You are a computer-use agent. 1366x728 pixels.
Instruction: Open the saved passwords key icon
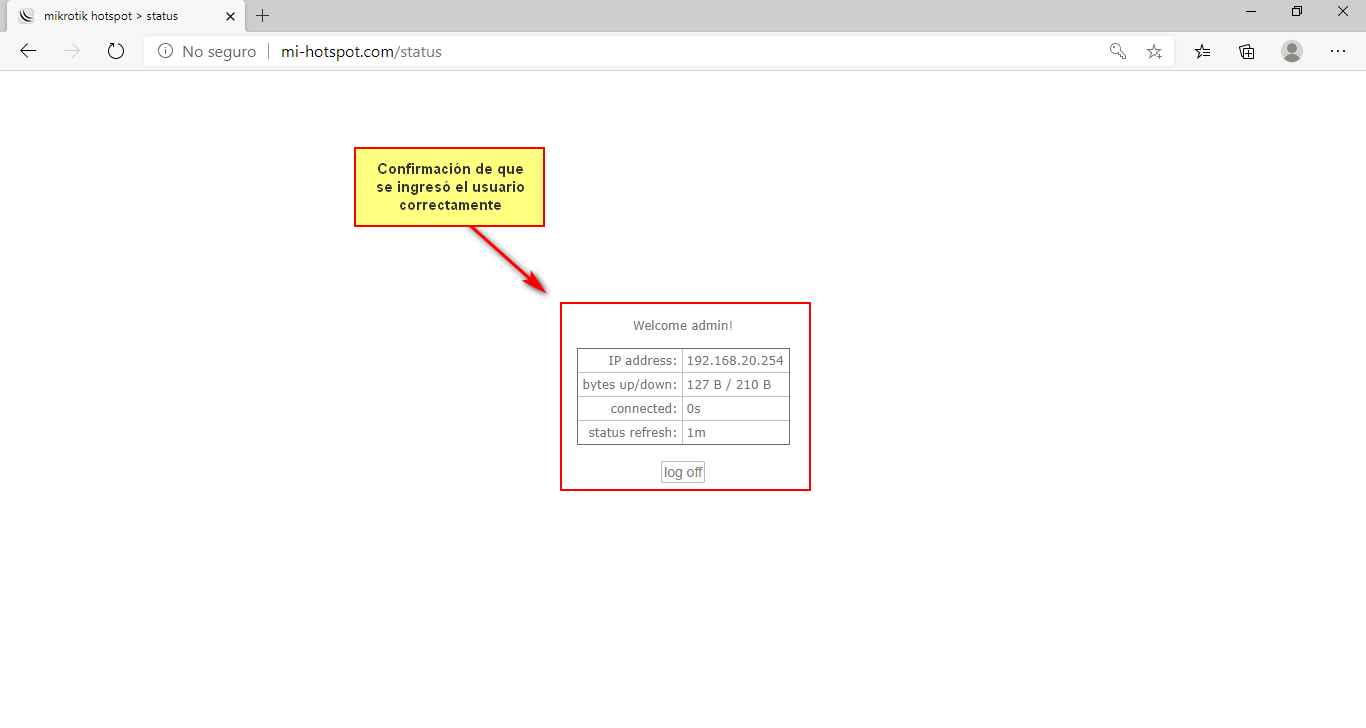(1118, 51)
